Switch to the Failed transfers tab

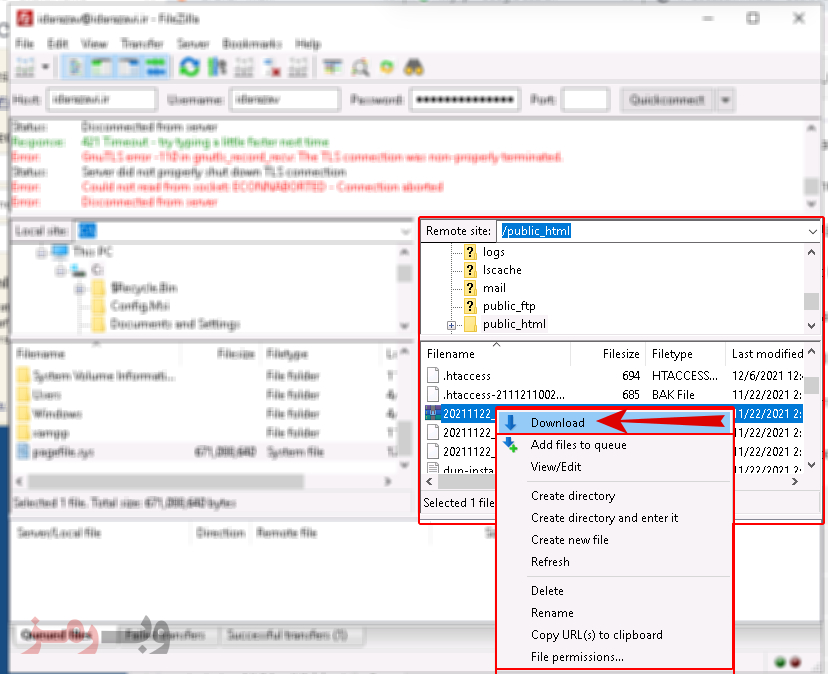click(x=164, y=635)
